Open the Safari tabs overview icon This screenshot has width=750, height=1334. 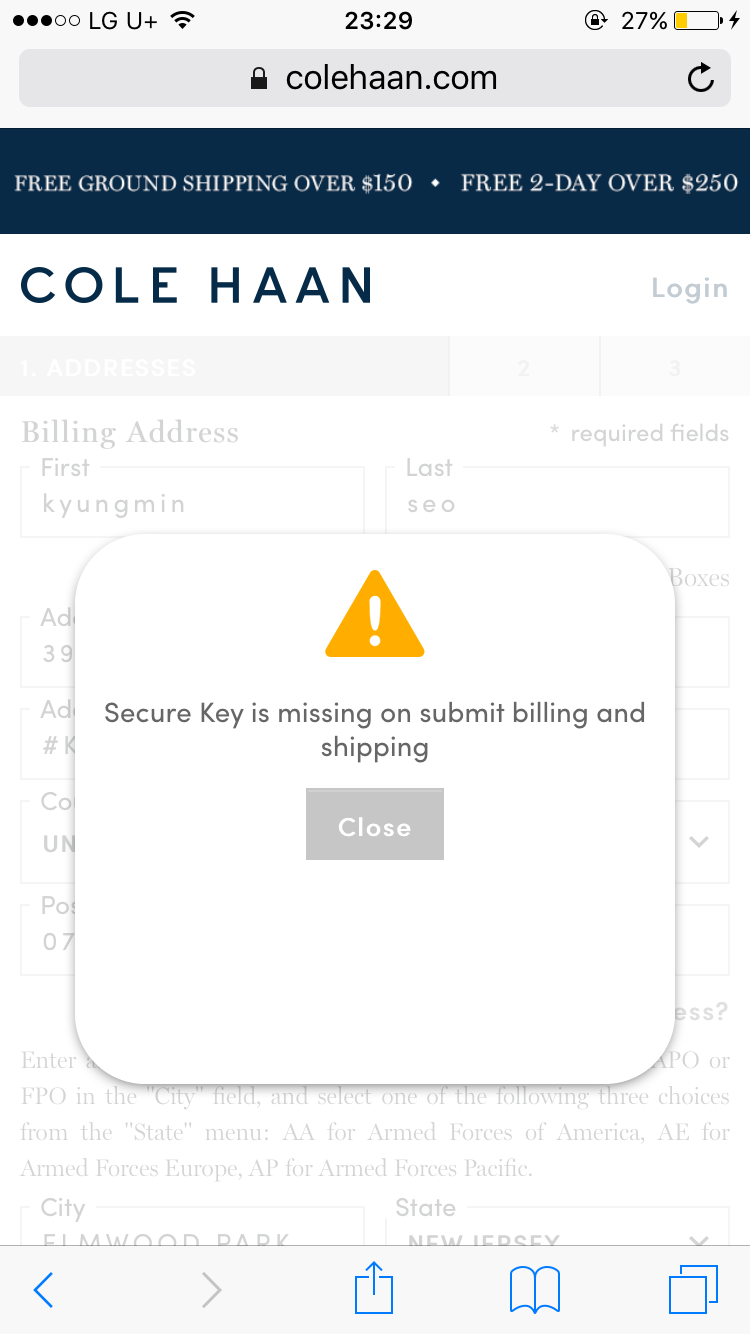[x=692, y=1290]
